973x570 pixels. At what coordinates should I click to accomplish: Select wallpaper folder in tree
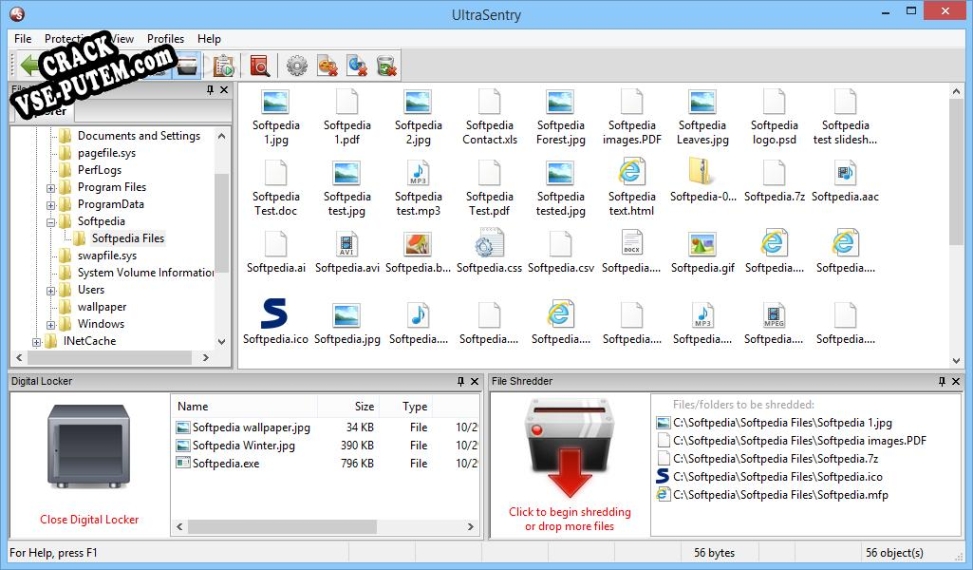(x=102, y=307)
